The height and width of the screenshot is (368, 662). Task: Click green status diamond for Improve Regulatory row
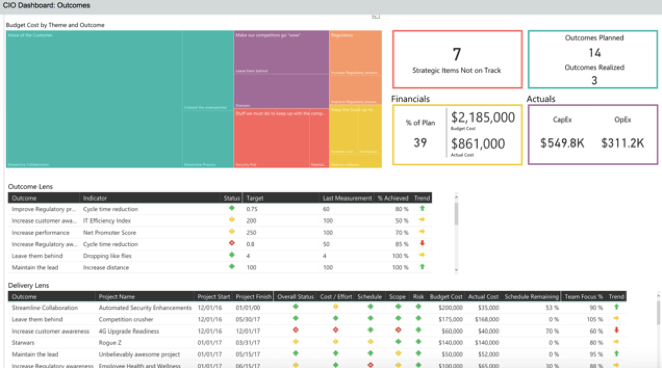(x=231, y=208)
